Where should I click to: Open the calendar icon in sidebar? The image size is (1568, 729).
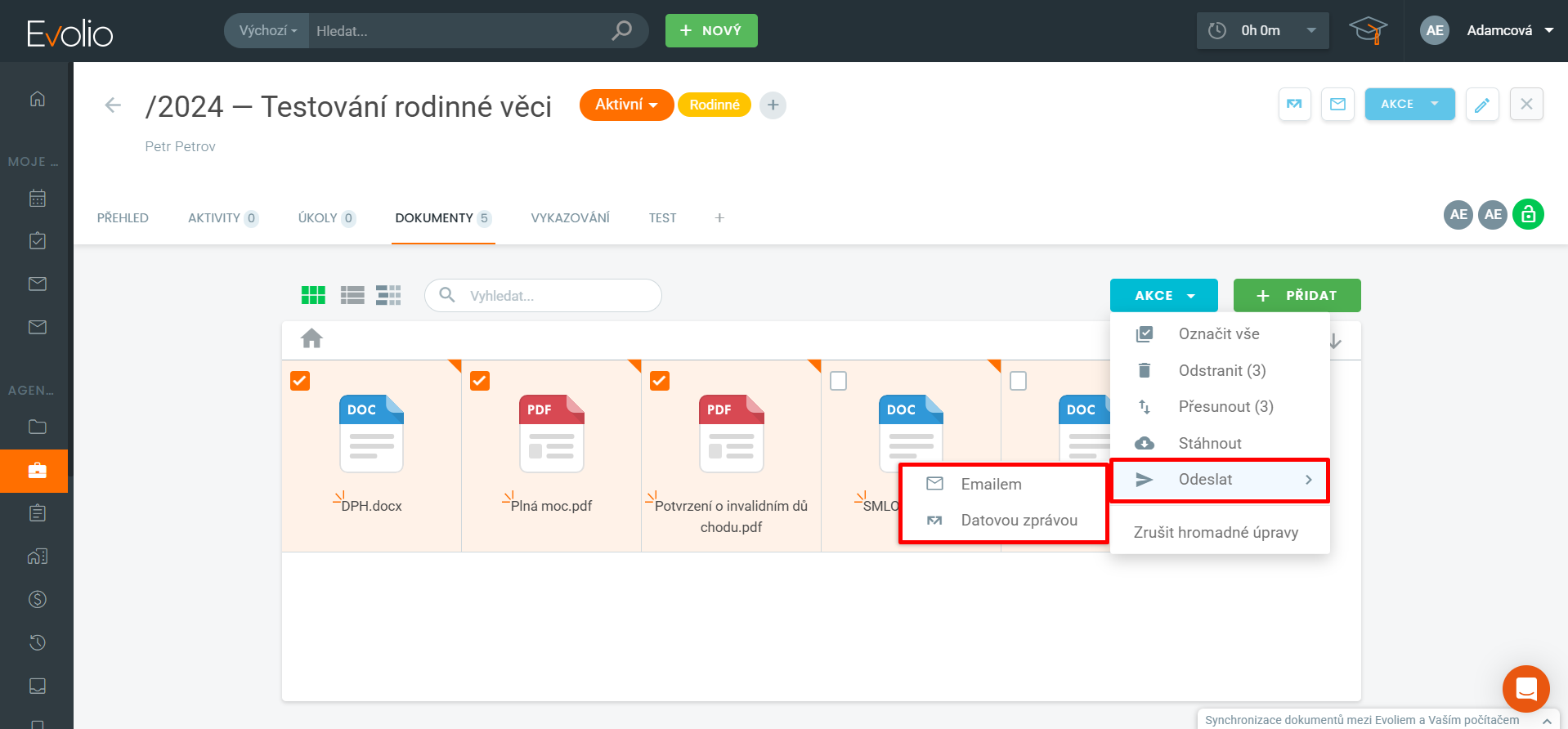tap(38, 199)
